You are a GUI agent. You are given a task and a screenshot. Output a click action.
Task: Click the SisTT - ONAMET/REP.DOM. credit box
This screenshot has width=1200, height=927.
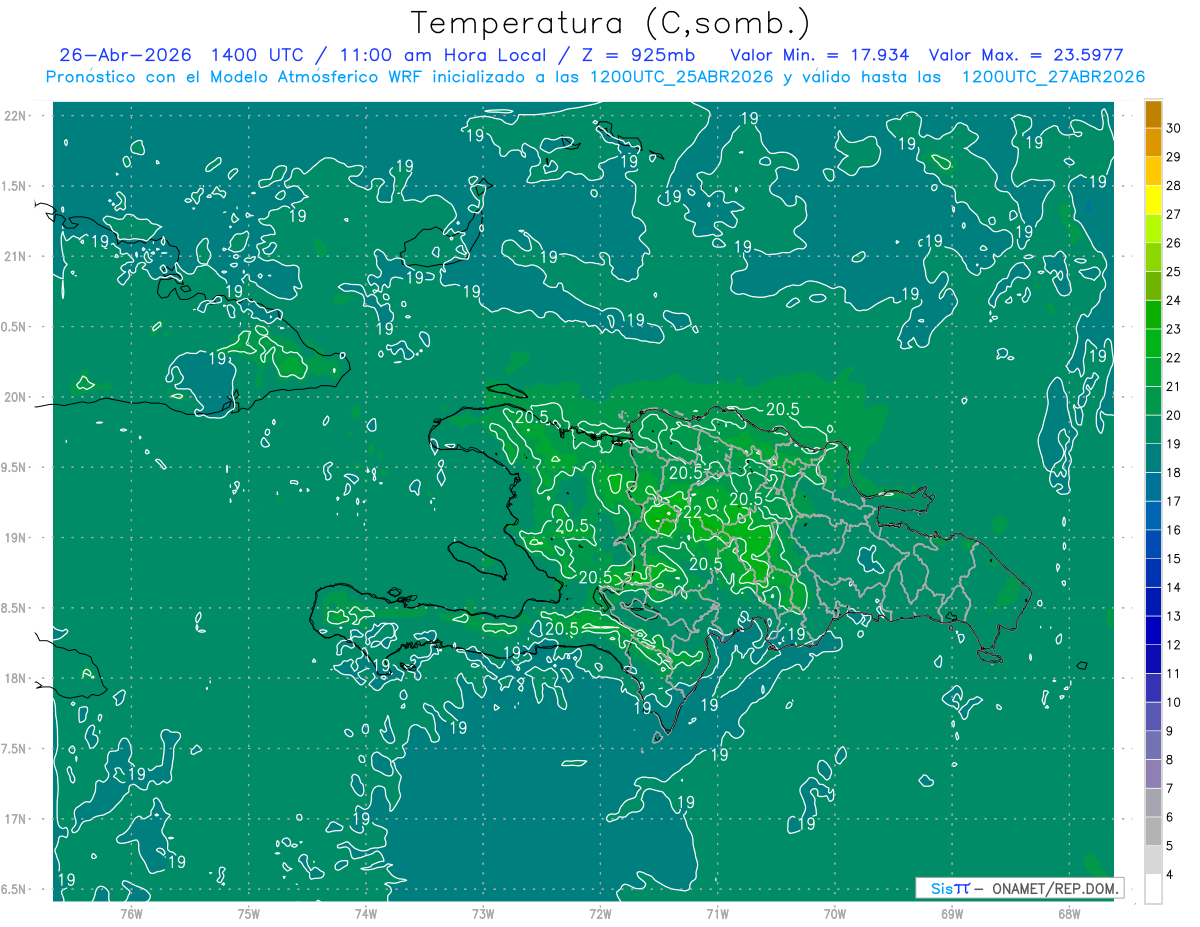click(x=1019, y=888)
